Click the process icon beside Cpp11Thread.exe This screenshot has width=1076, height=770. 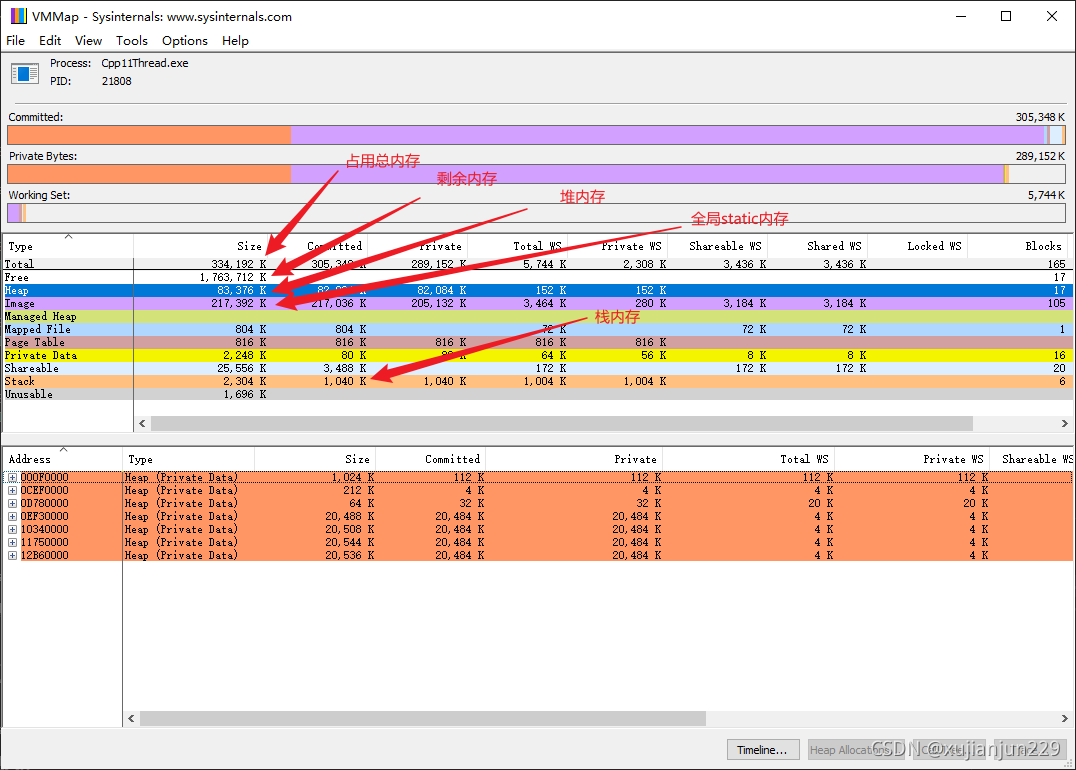pos(25,73)
